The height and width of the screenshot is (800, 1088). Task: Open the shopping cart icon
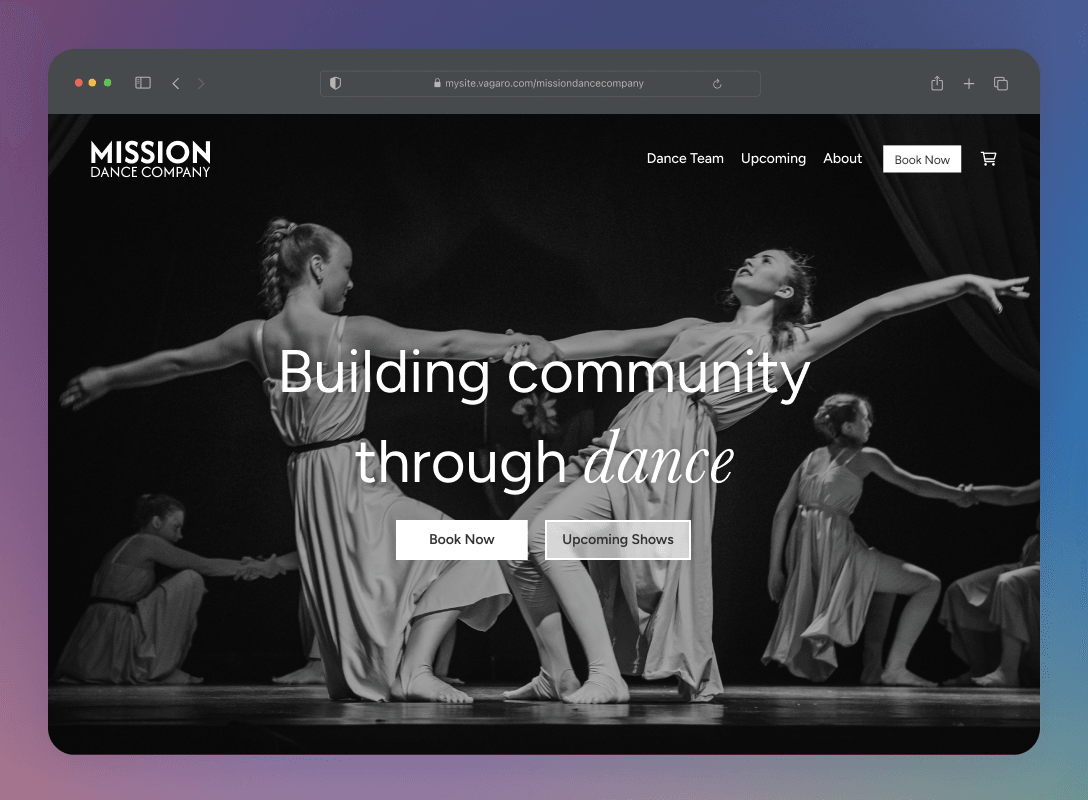[988, 159]
